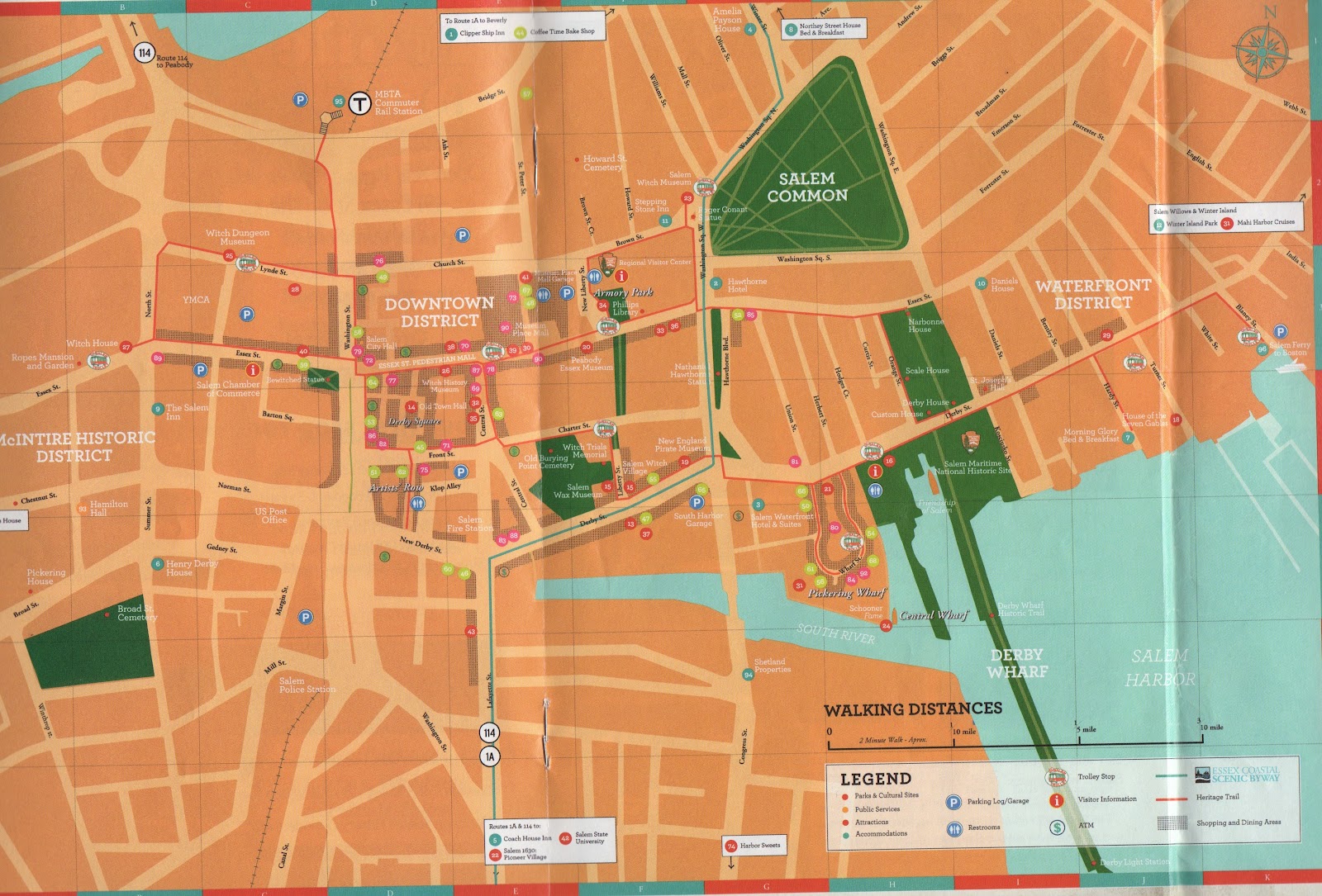Click the "WALKING DISTANCES" scale heading
The image size is (1322, 896).
[912, 709]
